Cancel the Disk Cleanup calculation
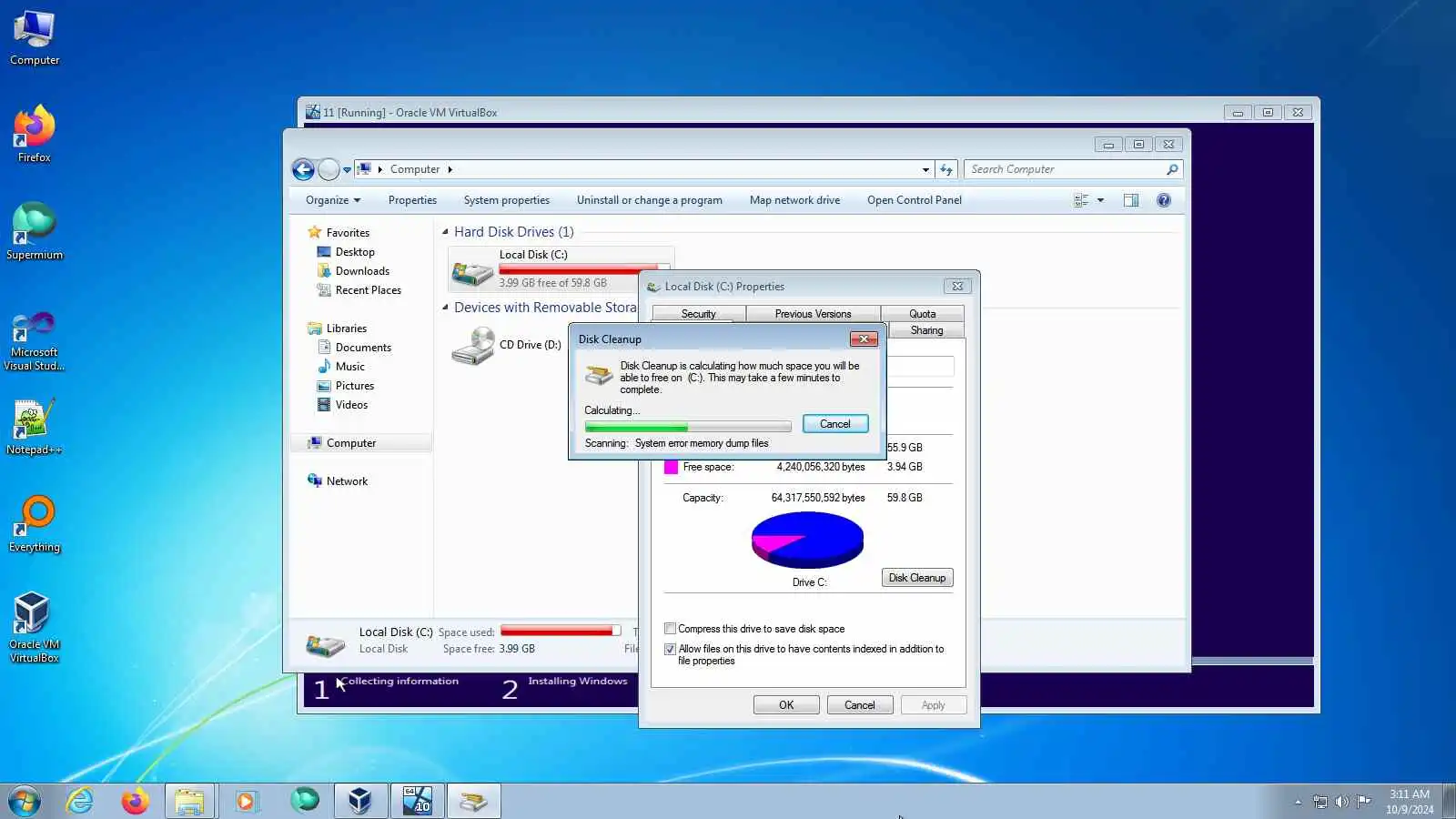The height and width of the screenshot is (819, 1456). (835, 424)
